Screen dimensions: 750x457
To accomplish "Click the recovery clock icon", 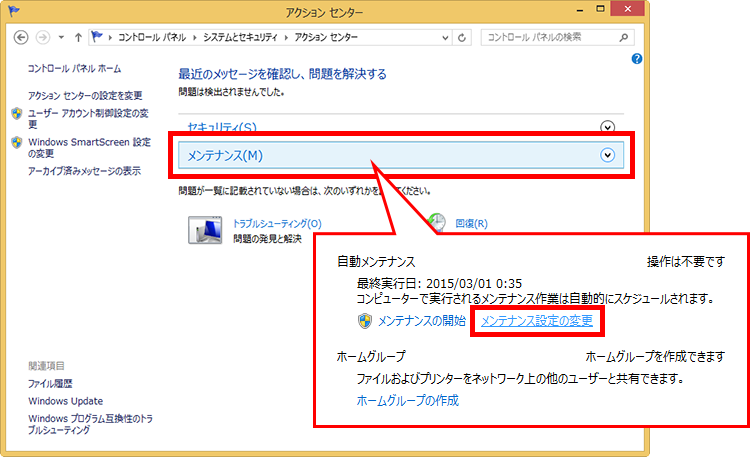I will tap(437, 222).
